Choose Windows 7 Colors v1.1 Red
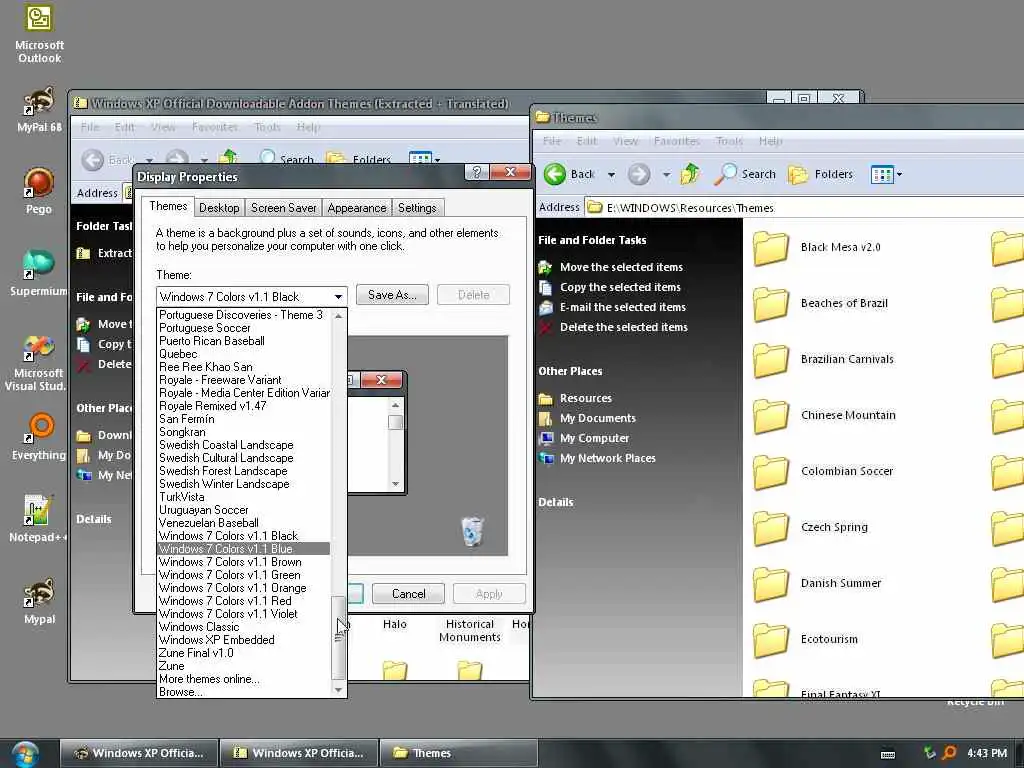Image resolution: width=1024 pixels, height=768 pixels. tap(244, 601)
